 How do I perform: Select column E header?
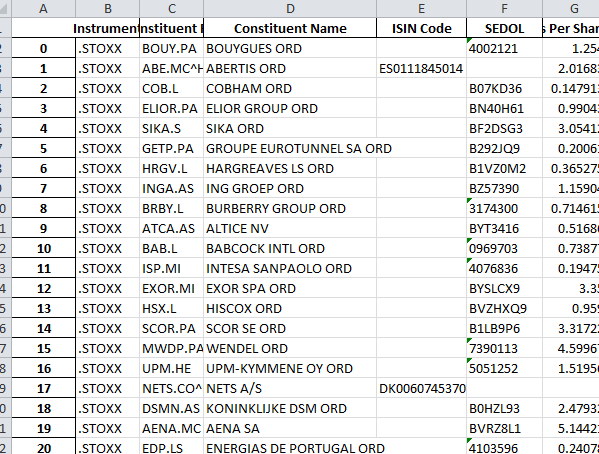click(421, 8)
